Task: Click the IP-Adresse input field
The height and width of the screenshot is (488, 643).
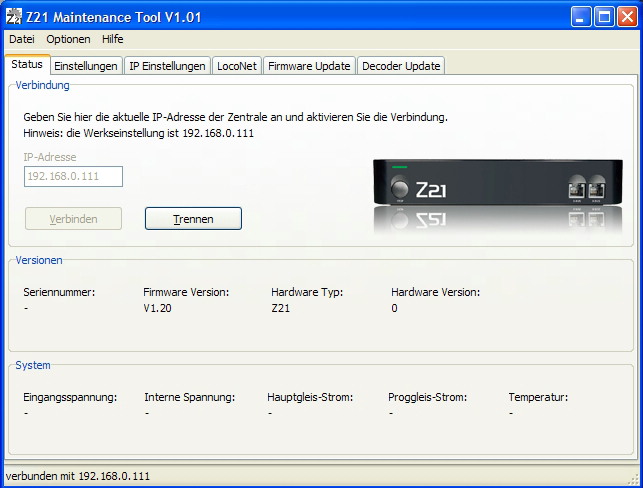Action: tap(73, 176)
